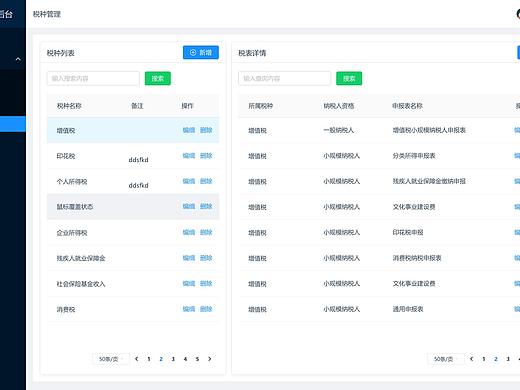Edit the 企业所得税 row
520x390 pixels.
[x=189, y=232]
